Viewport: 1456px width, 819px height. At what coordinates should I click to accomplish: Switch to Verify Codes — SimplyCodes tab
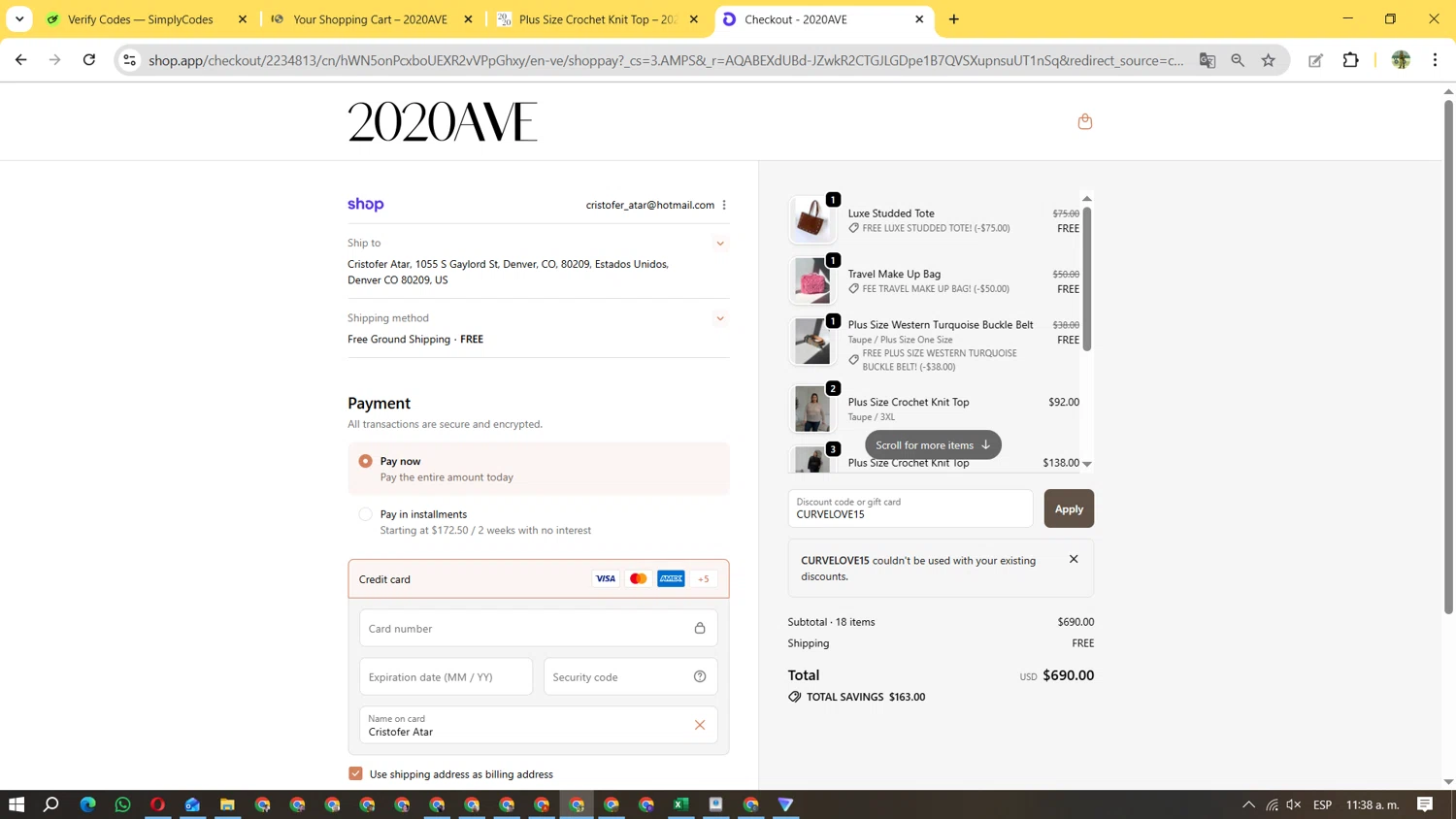[147, 19]
